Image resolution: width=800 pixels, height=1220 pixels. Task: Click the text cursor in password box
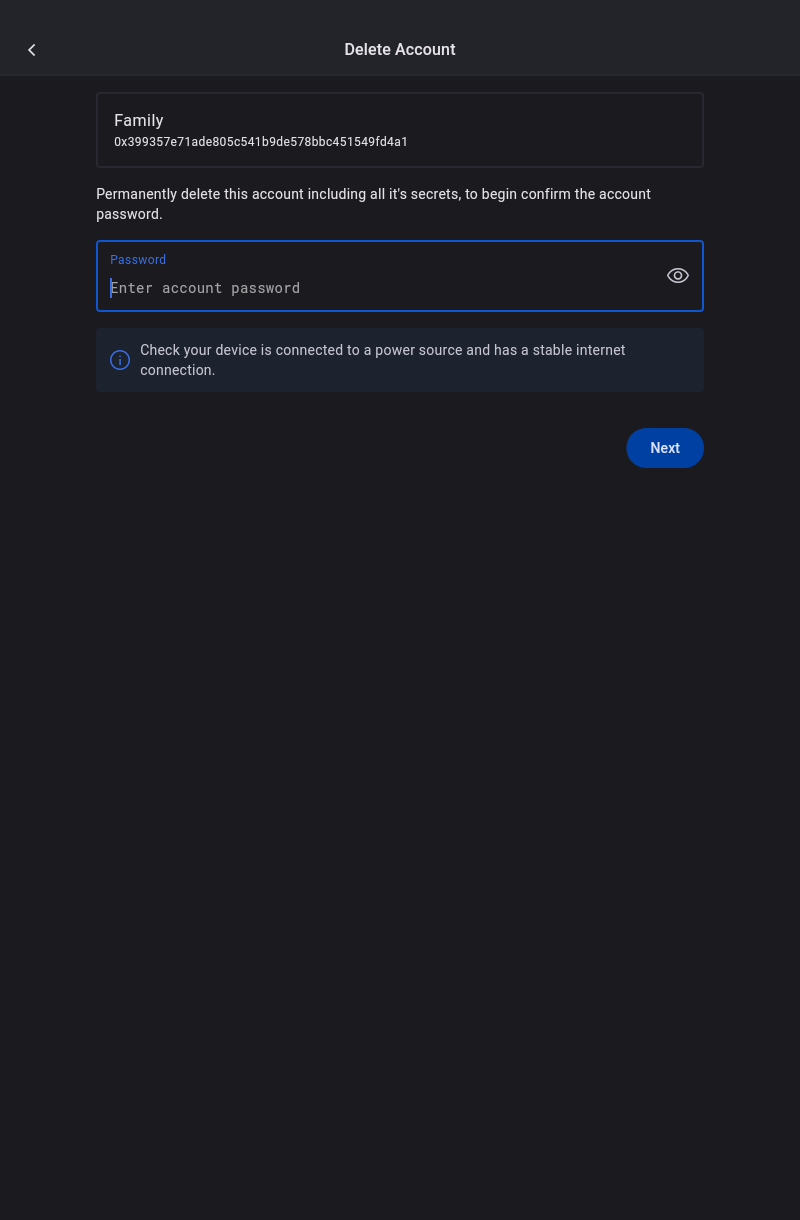[111, 288]
